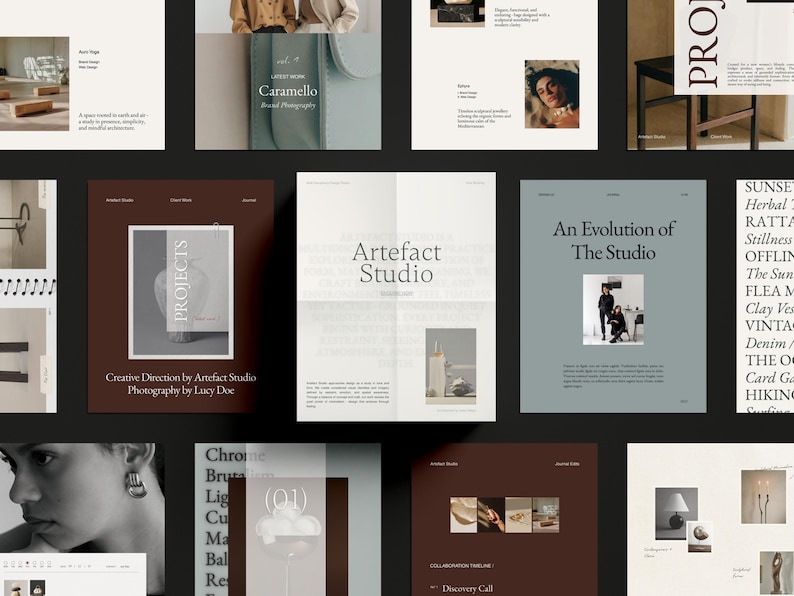Open the Auro Yoga studio interior photo
Image resolution: width=794 pixels, height=596 pixels.
pos(34,84)
